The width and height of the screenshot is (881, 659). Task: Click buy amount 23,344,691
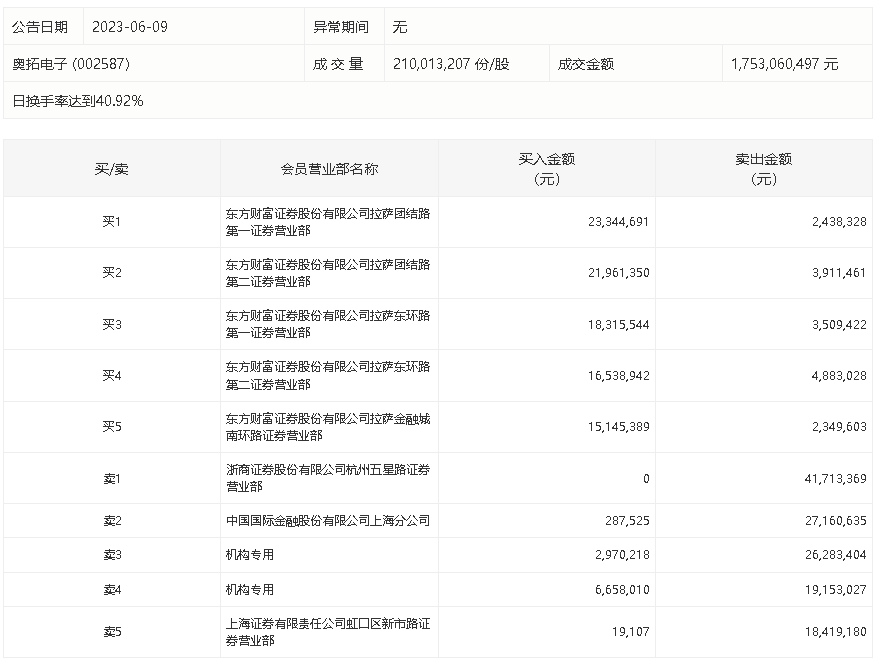click(619, 222)
